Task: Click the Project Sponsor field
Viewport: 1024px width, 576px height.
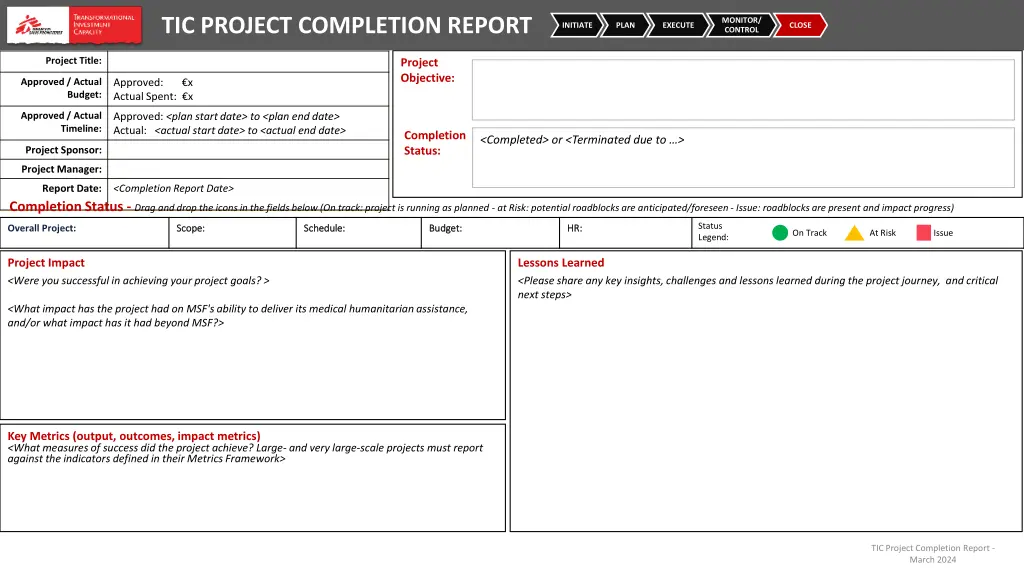Action: point(248,150)
